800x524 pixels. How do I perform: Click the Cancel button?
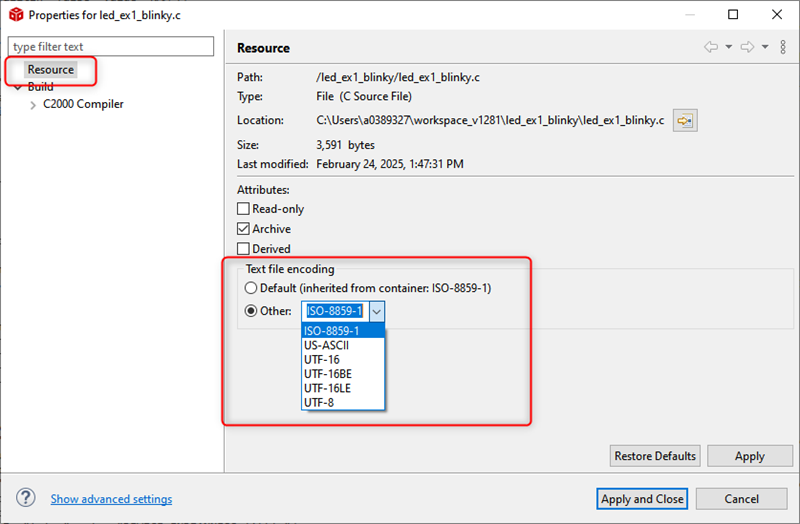click(741, 498)
